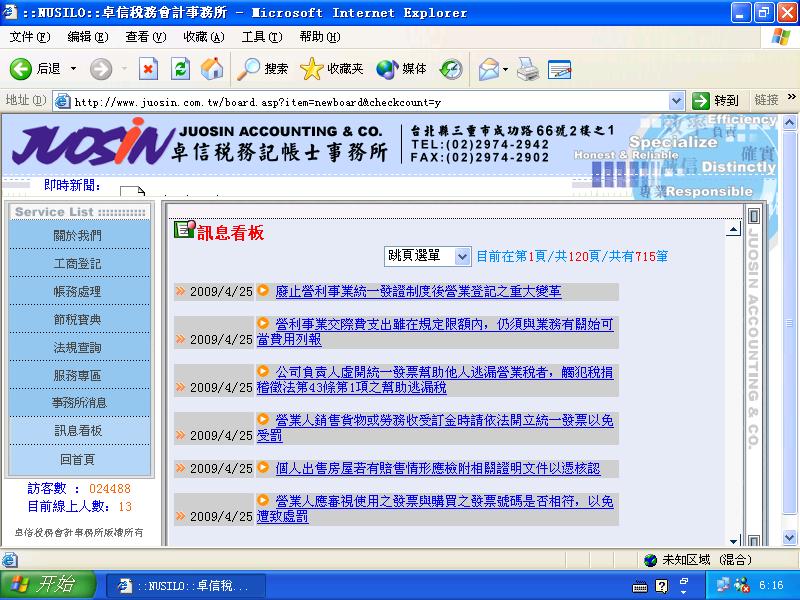Click the green Back arrow icon
Viewport: 800px width, 600px height.
click(x=20, y=69)
